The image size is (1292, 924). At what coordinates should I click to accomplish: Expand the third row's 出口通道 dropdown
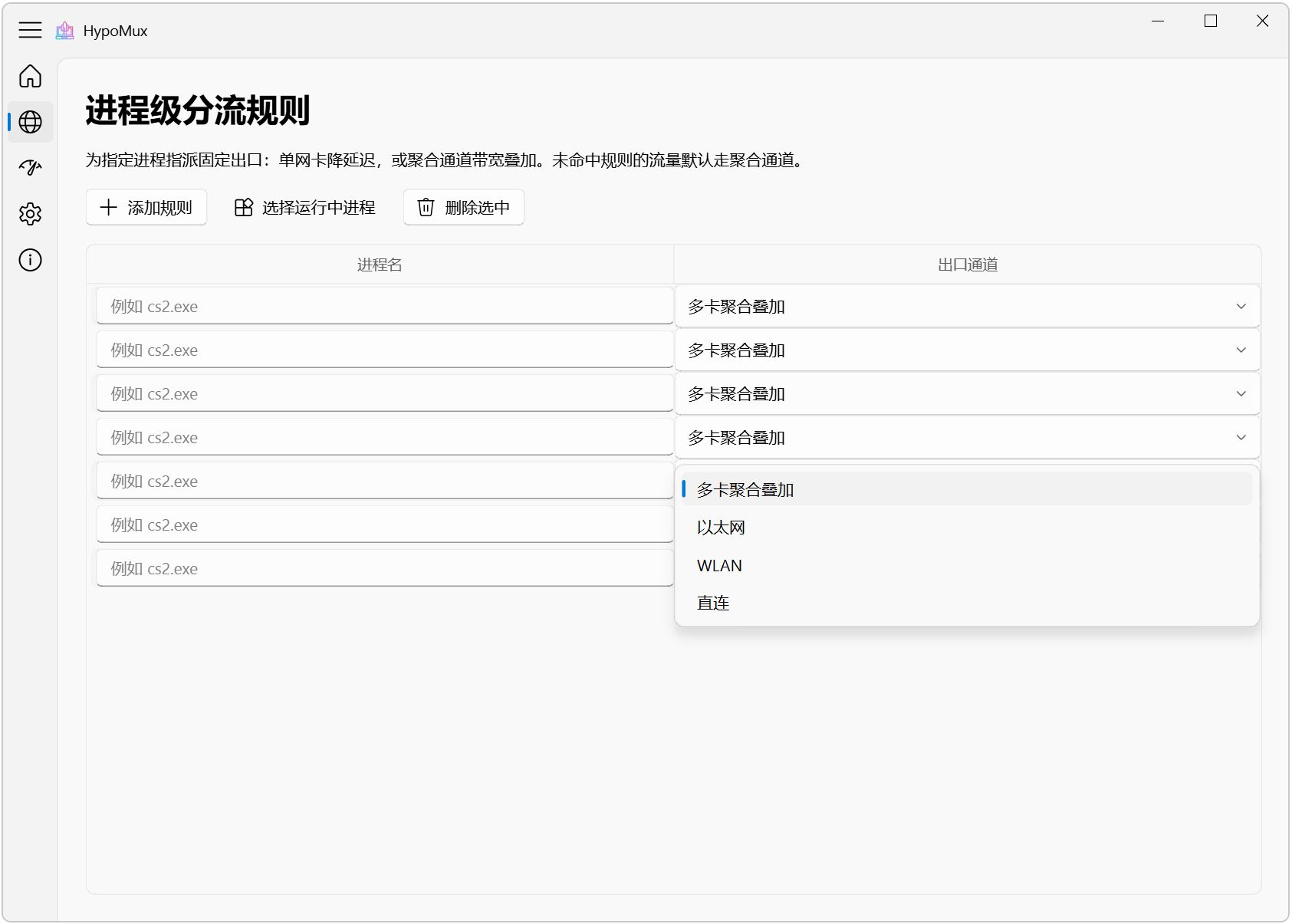point(968,394)
